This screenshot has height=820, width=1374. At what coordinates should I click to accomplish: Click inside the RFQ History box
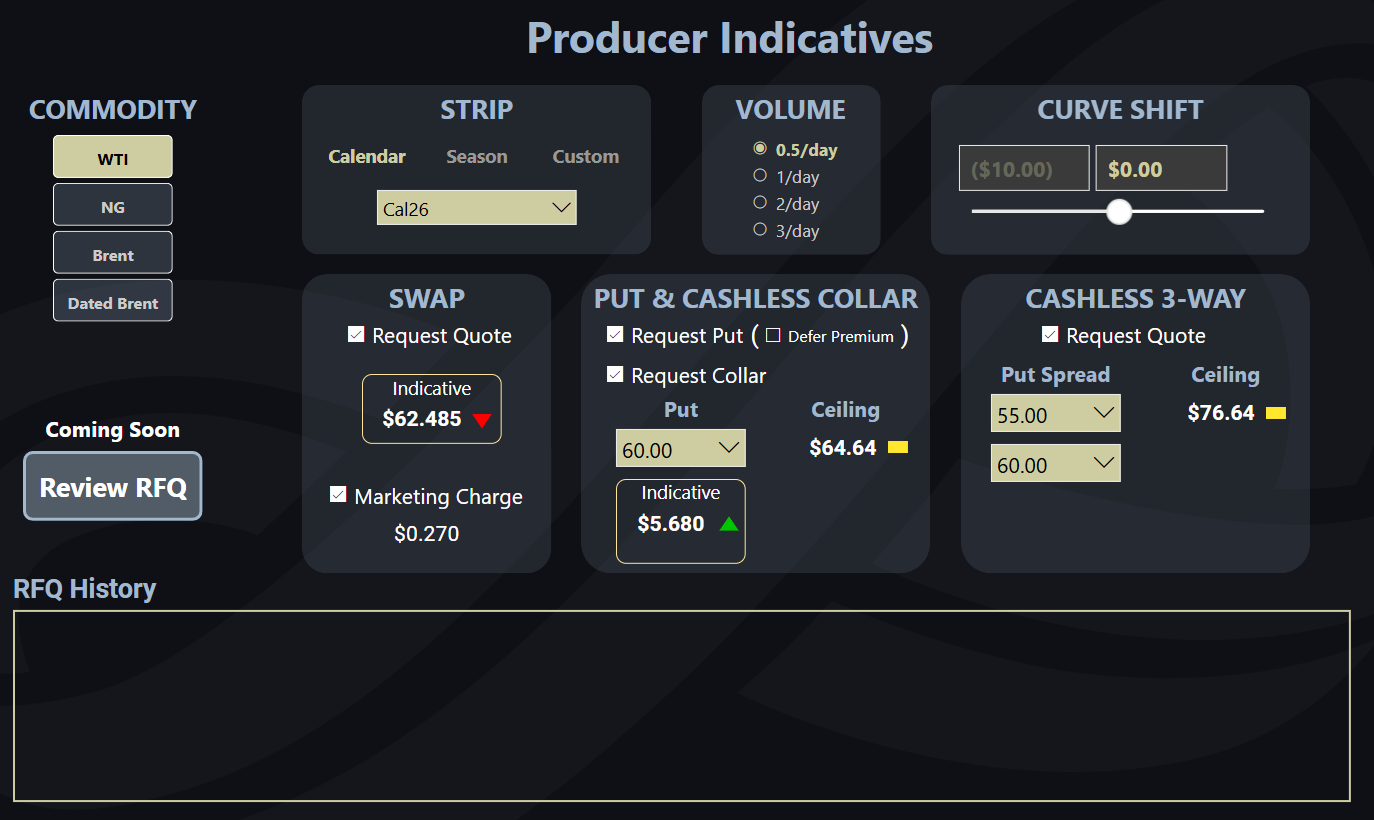(682, 706)
